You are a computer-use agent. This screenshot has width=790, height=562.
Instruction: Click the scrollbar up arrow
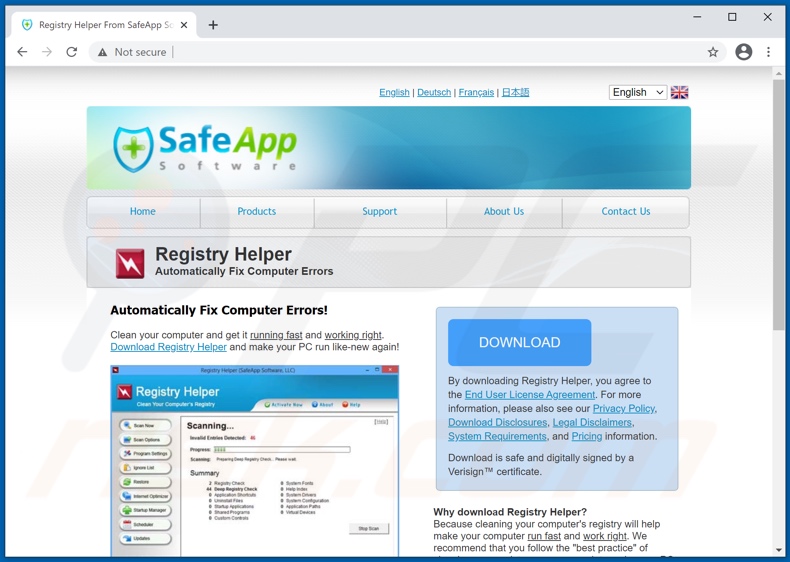(x=779, y=74)
